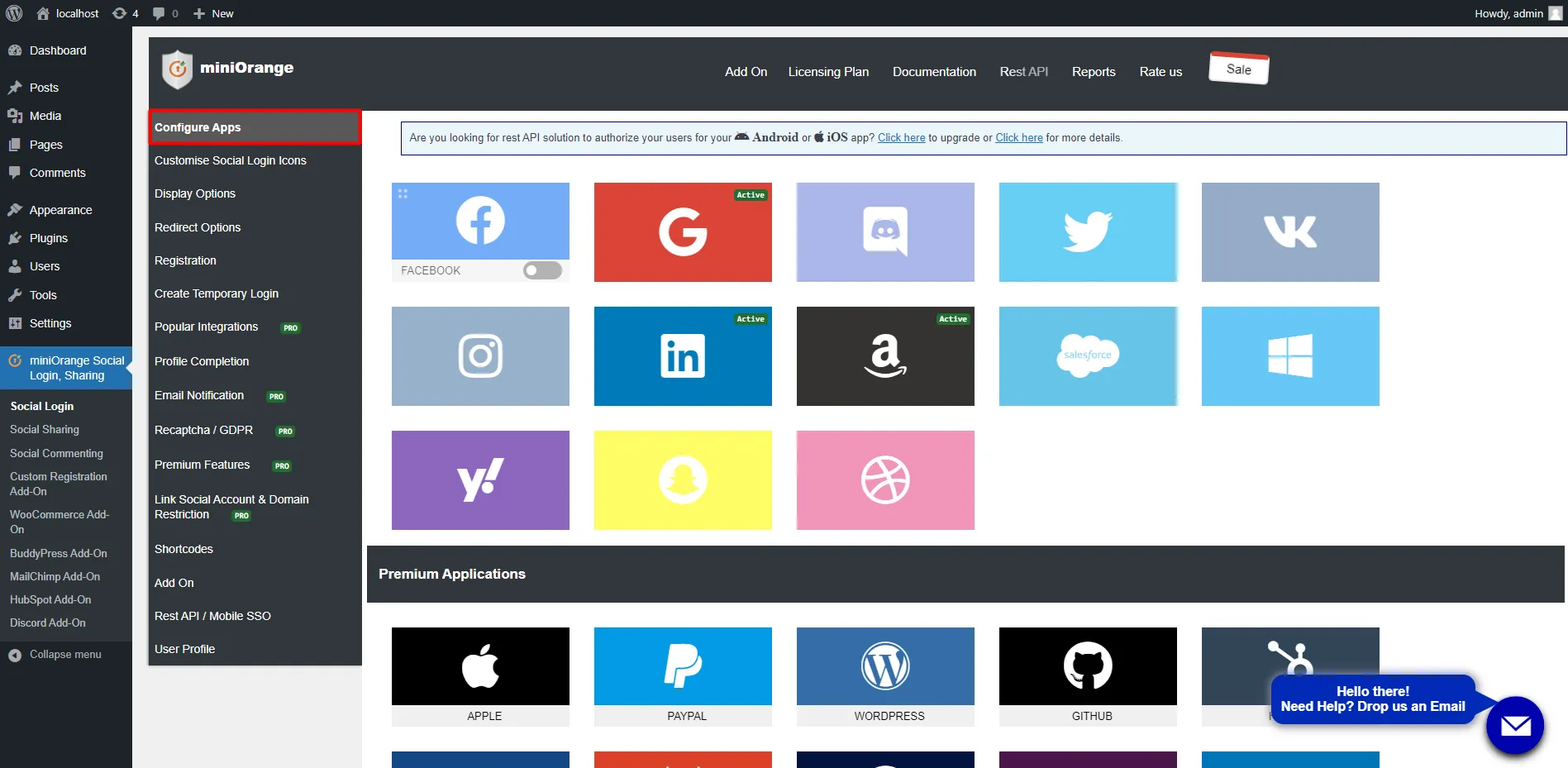Open the VK app tile
The image size is (1568, 768).
[x=1290, y=232]
